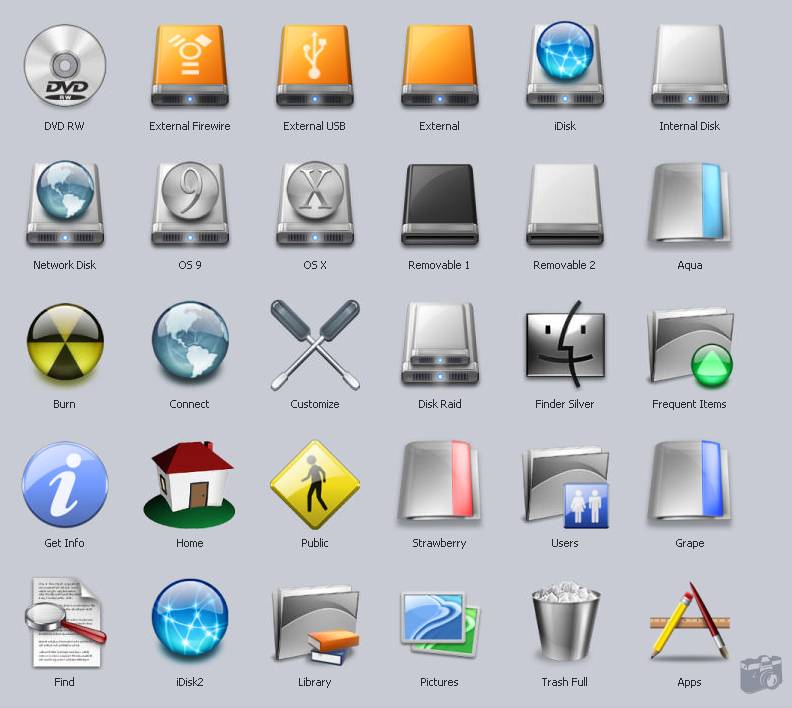
Task: Click the black Removable 1 drive
Action: (x=440, y=205)
